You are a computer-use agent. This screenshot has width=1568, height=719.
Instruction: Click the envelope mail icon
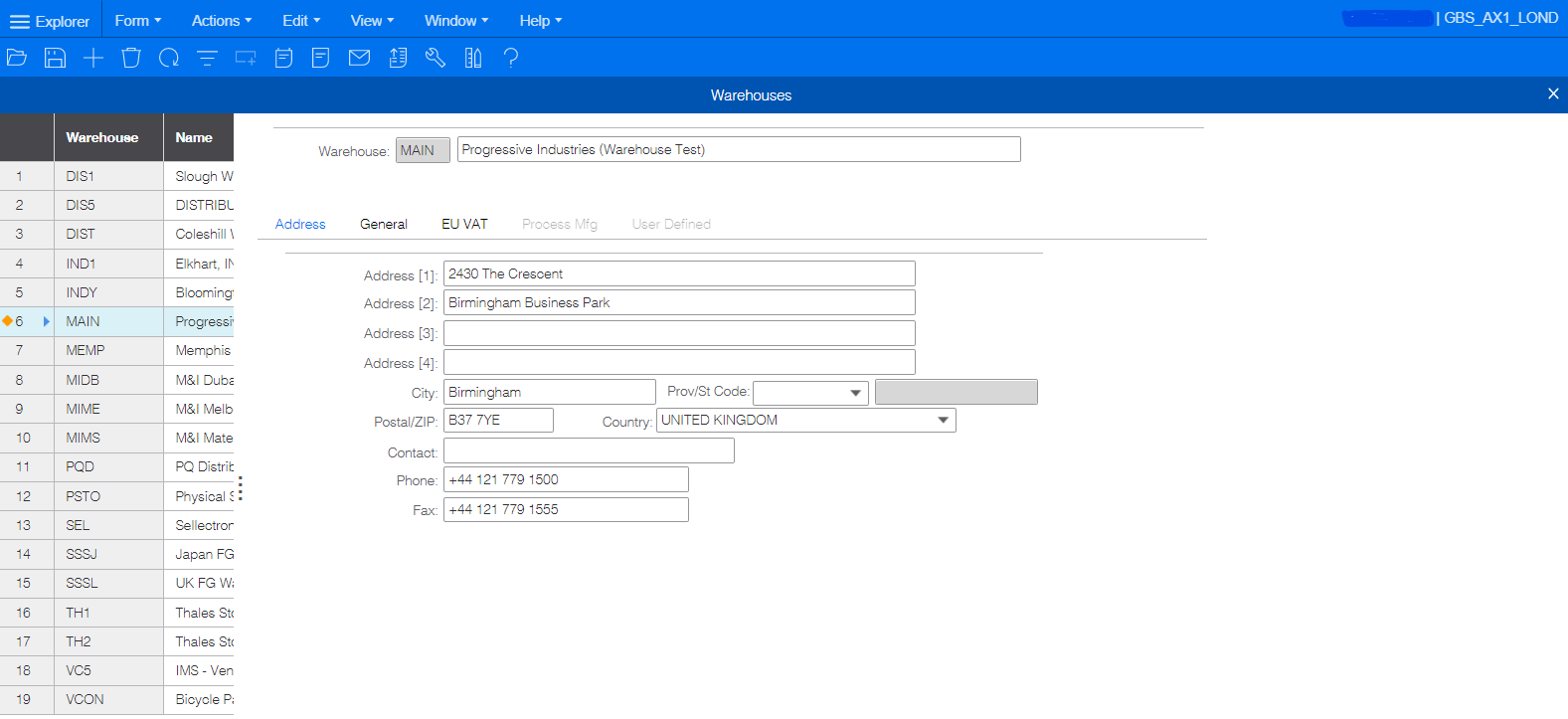(x=359, y=58)
